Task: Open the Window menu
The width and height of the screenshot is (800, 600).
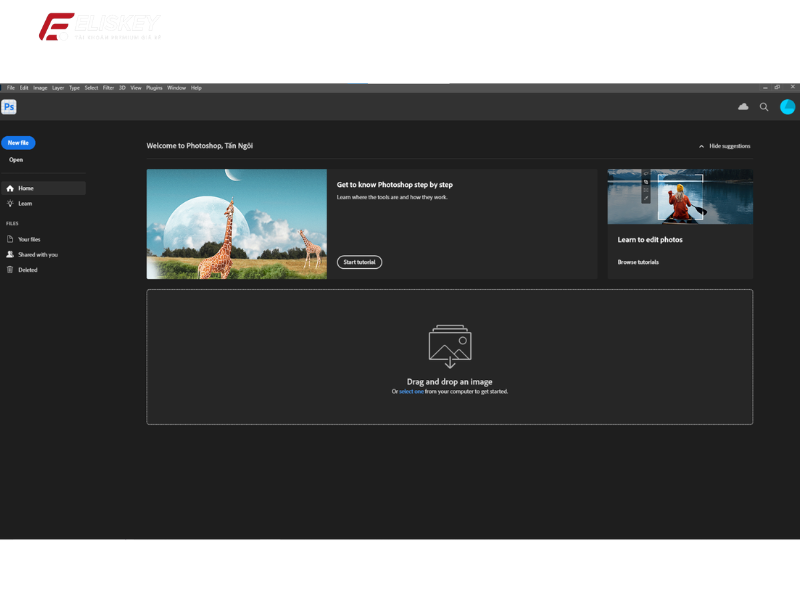Action: point(176,88)
